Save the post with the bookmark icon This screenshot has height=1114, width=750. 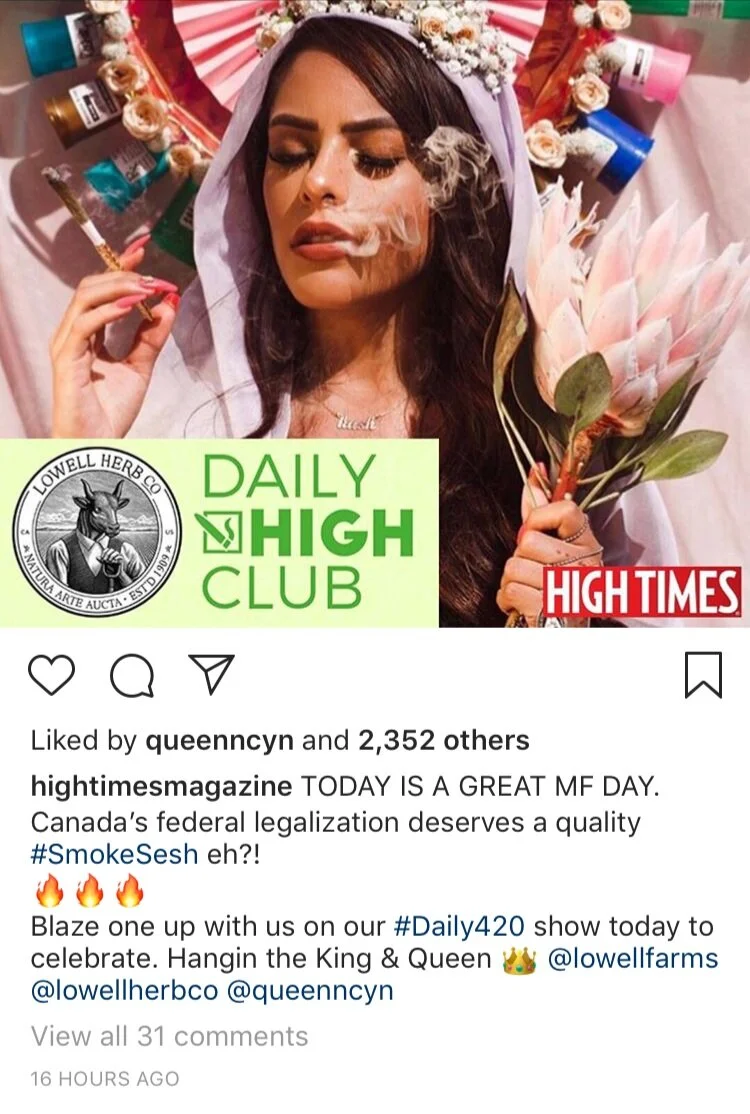tap(703, 675)
